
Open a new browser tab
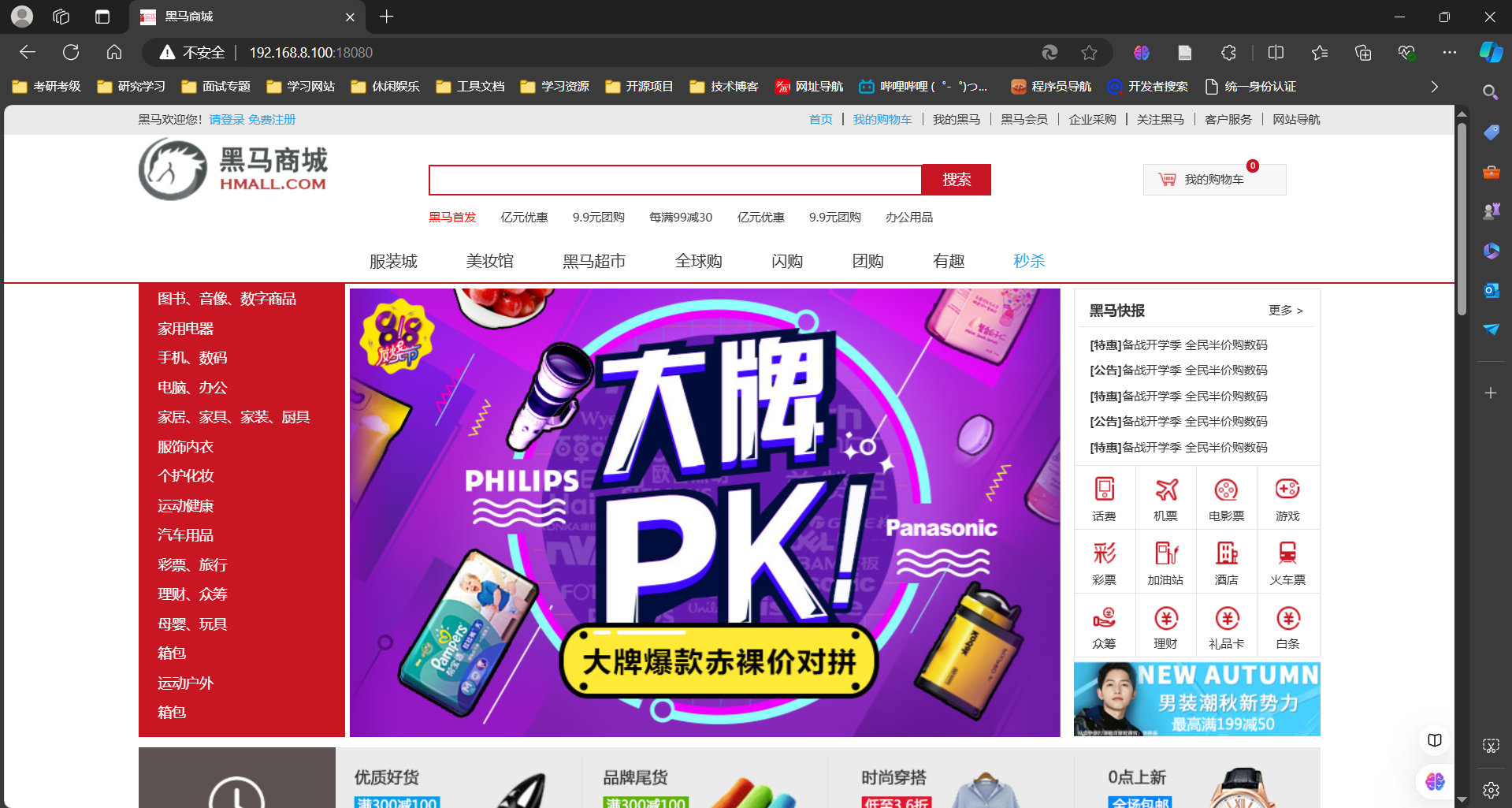(386, 17)
